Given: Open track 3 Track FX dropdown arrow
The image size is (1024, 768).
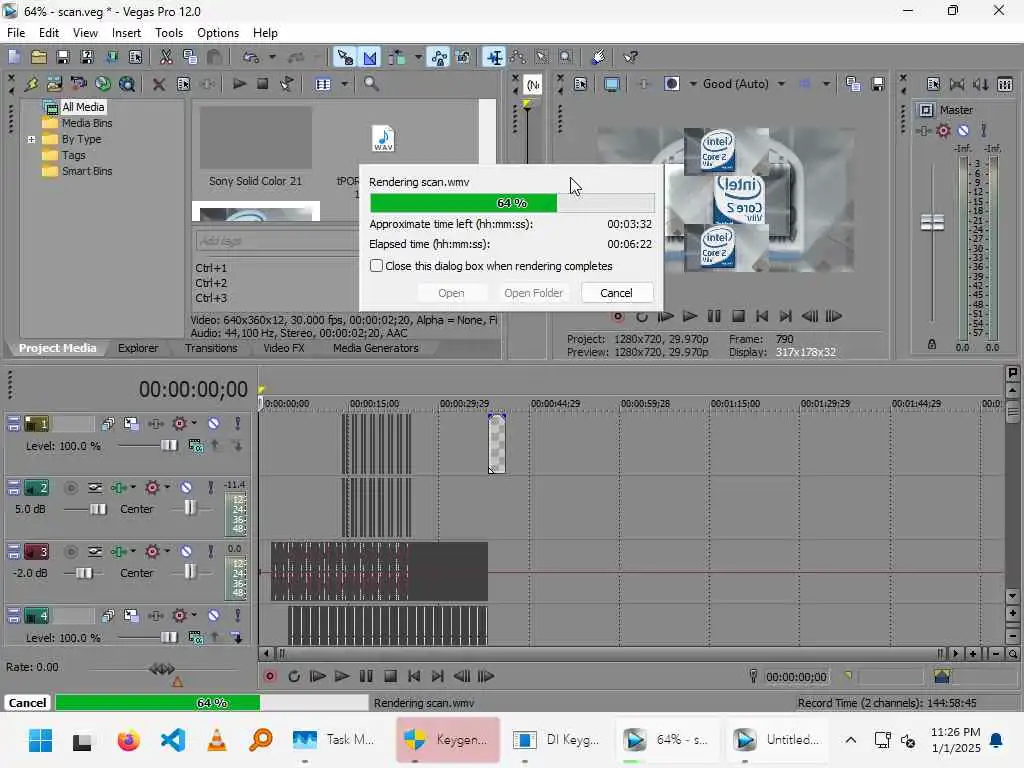Looking at the screenshot, I should (x=167, y=552).
